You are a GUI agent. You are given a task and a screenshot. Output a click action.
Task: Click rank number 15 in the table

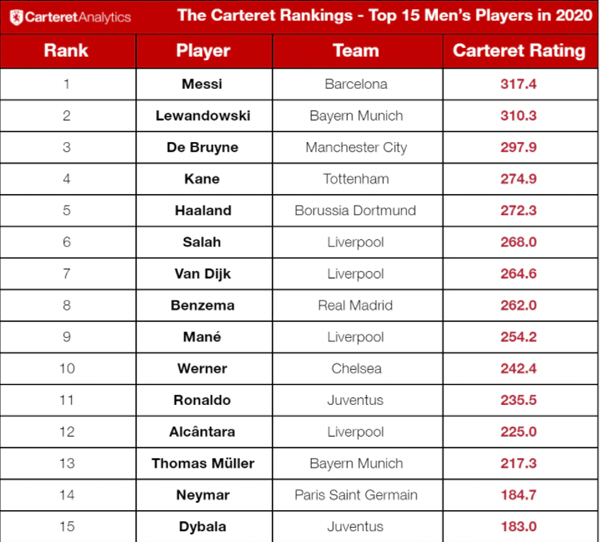click(67, 527)
